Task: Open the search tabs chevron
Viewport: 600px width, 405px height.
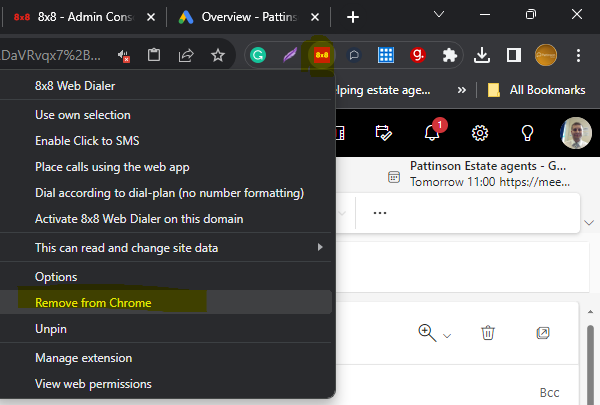Action: point(439,15)
